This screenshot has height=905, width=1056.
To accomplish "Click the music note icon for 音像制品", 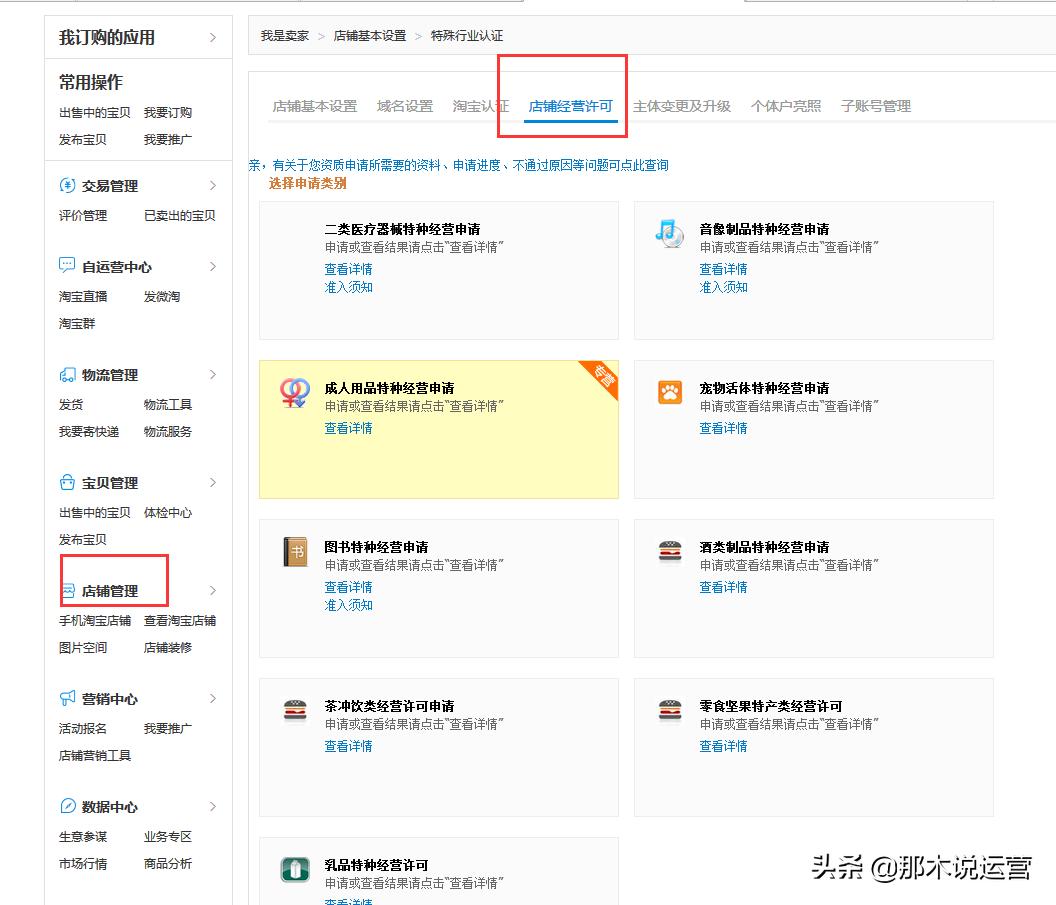I will coord(671,231).
